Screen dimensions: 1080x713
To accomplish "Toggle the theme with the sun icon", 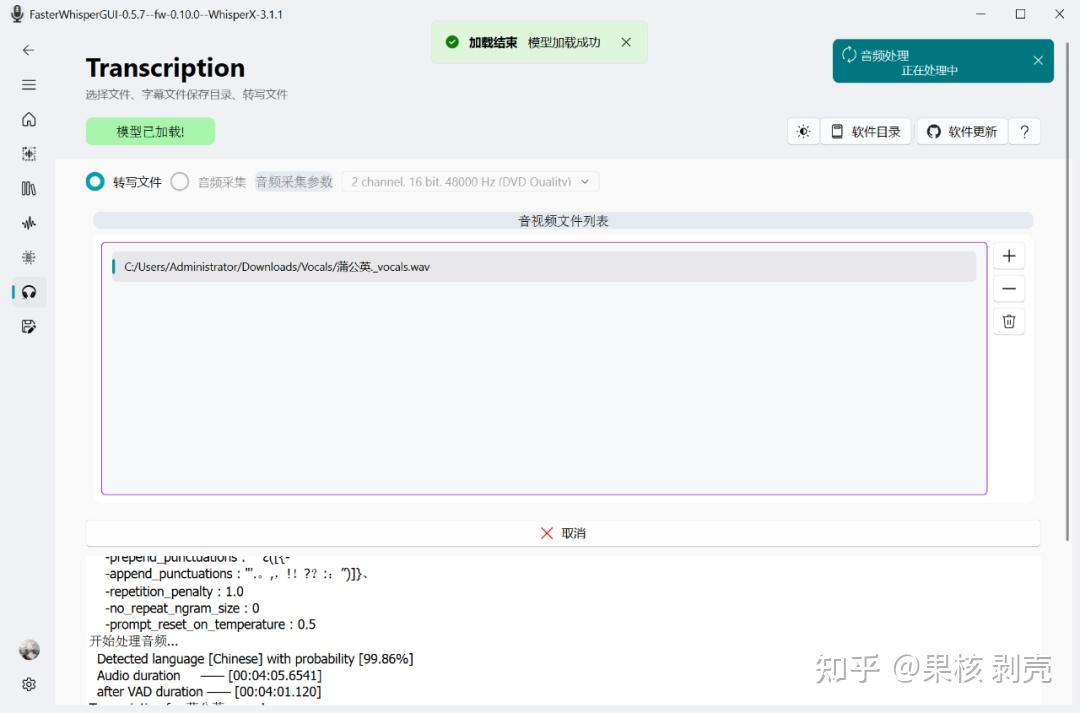I will point(803,131).
